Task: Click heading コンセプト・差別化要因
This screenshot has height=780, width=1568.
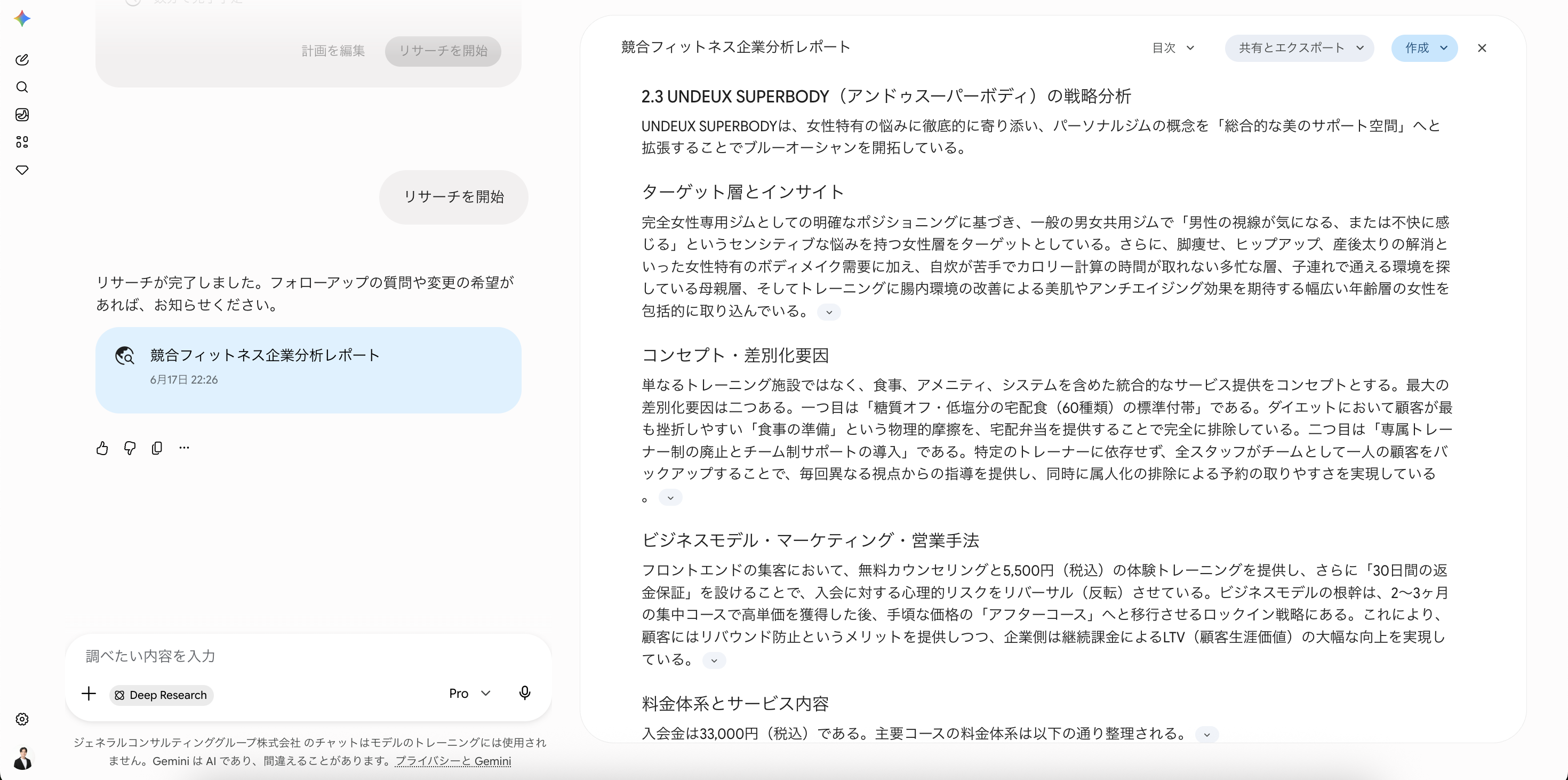Action: coord(735,356)
